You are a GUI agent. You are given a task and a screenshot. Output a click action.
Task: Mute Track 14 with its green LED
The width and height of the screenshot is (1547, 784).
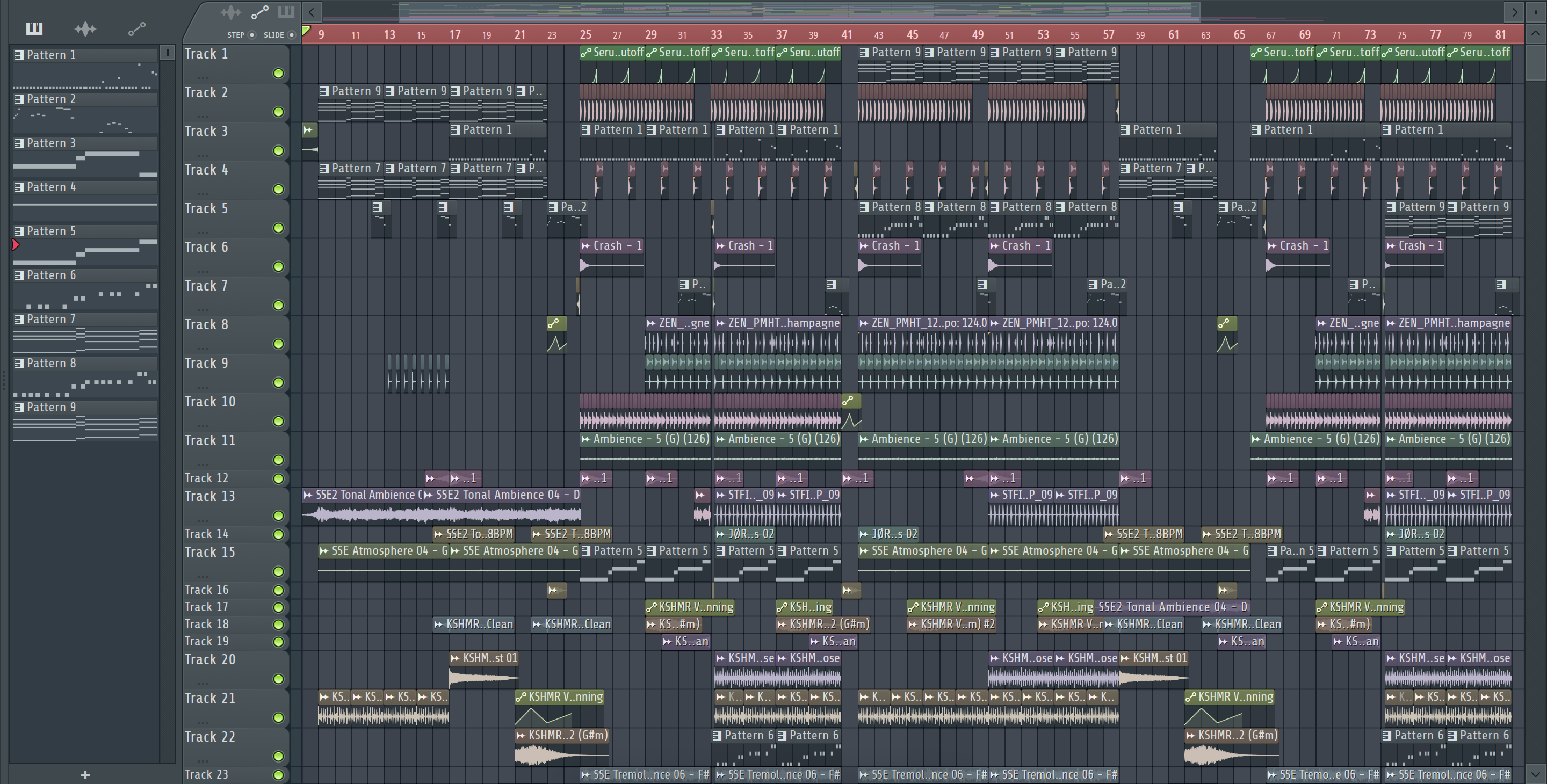coord(278,534)
